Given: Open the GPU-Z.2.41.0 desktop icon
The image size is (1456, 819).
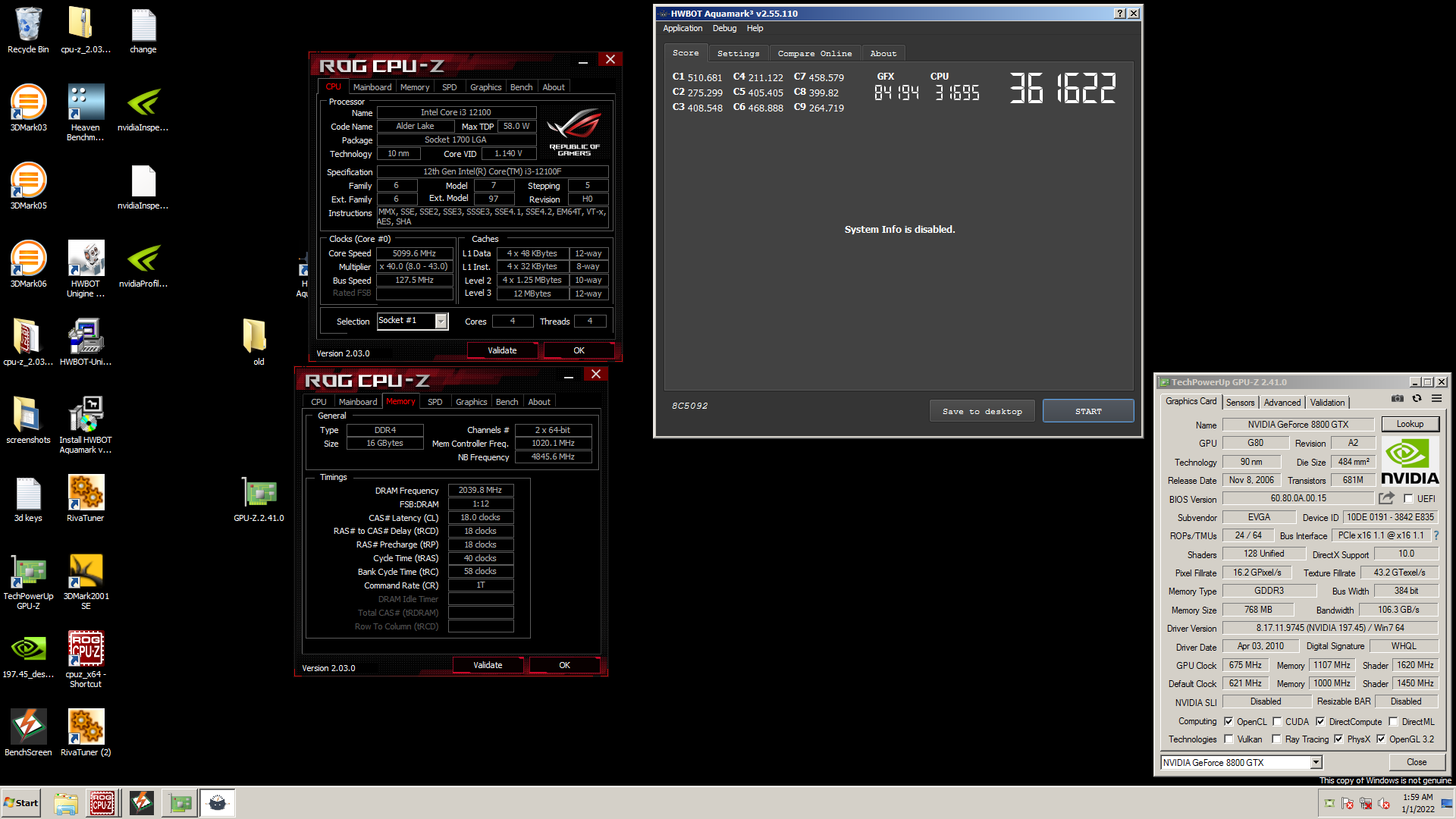Looking at the screenshot, I should [259, 499].
